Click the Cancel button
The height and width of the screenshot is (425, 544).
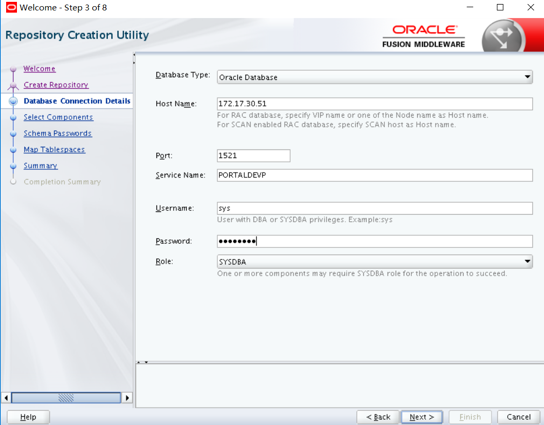coord(518,417)
